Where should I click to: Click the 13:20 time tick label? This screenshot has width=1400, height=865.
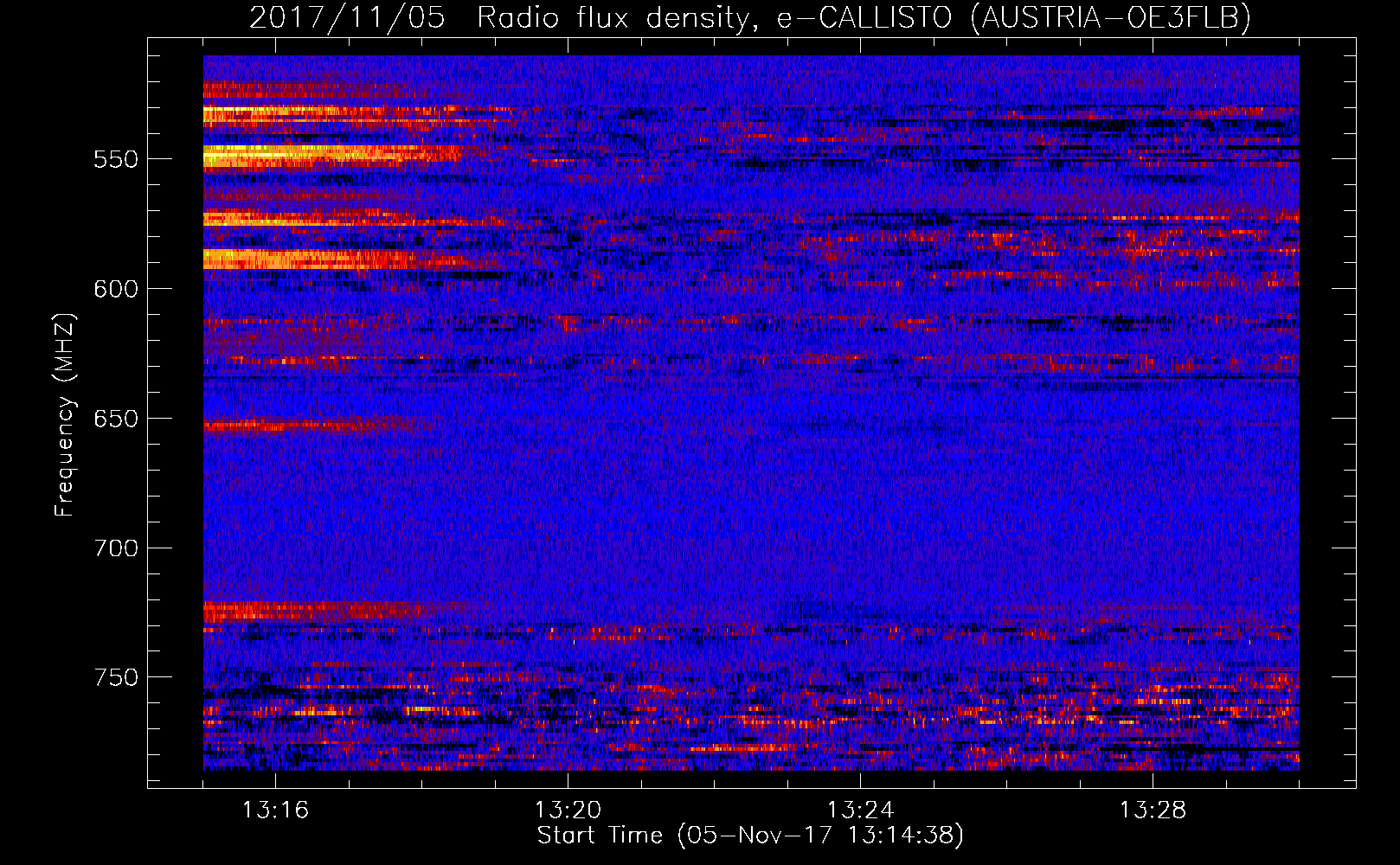568,811
